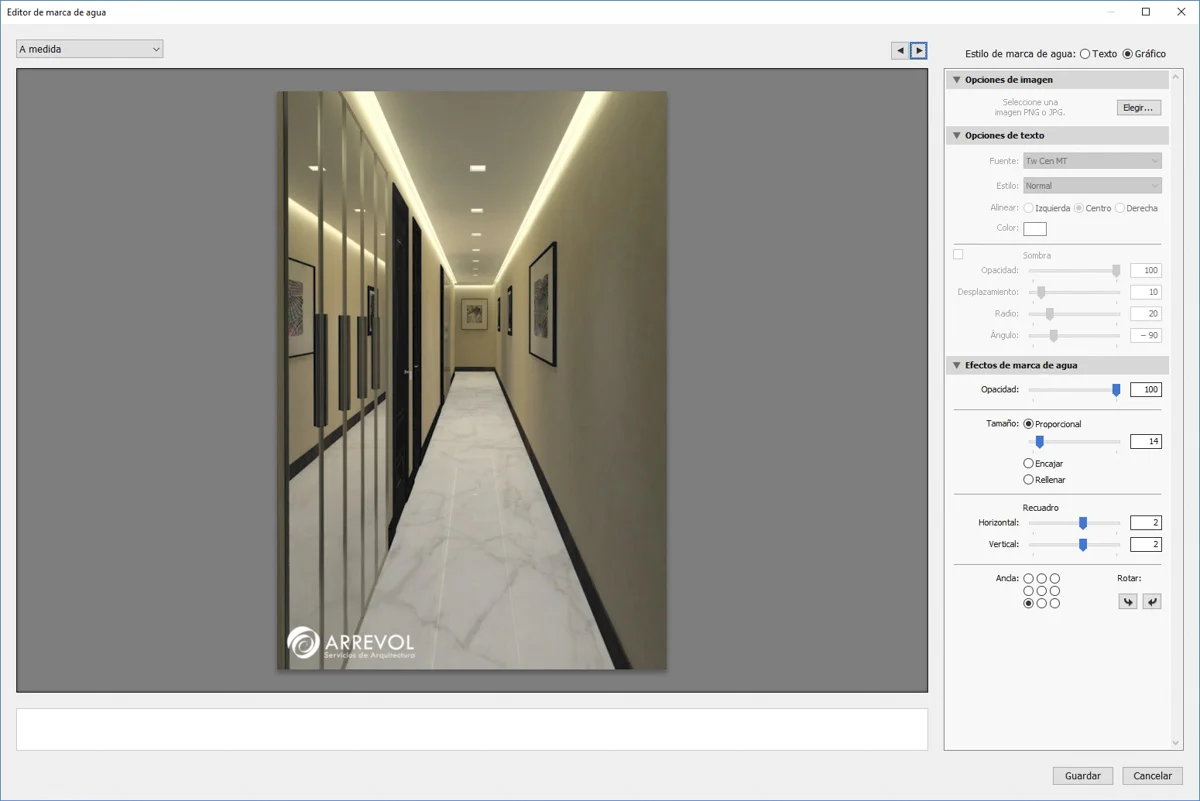This screenshot has width=1200, height=801.
Task: Set anchor to top-center point
Action: pyautogui.click(x=1042, y=578)
